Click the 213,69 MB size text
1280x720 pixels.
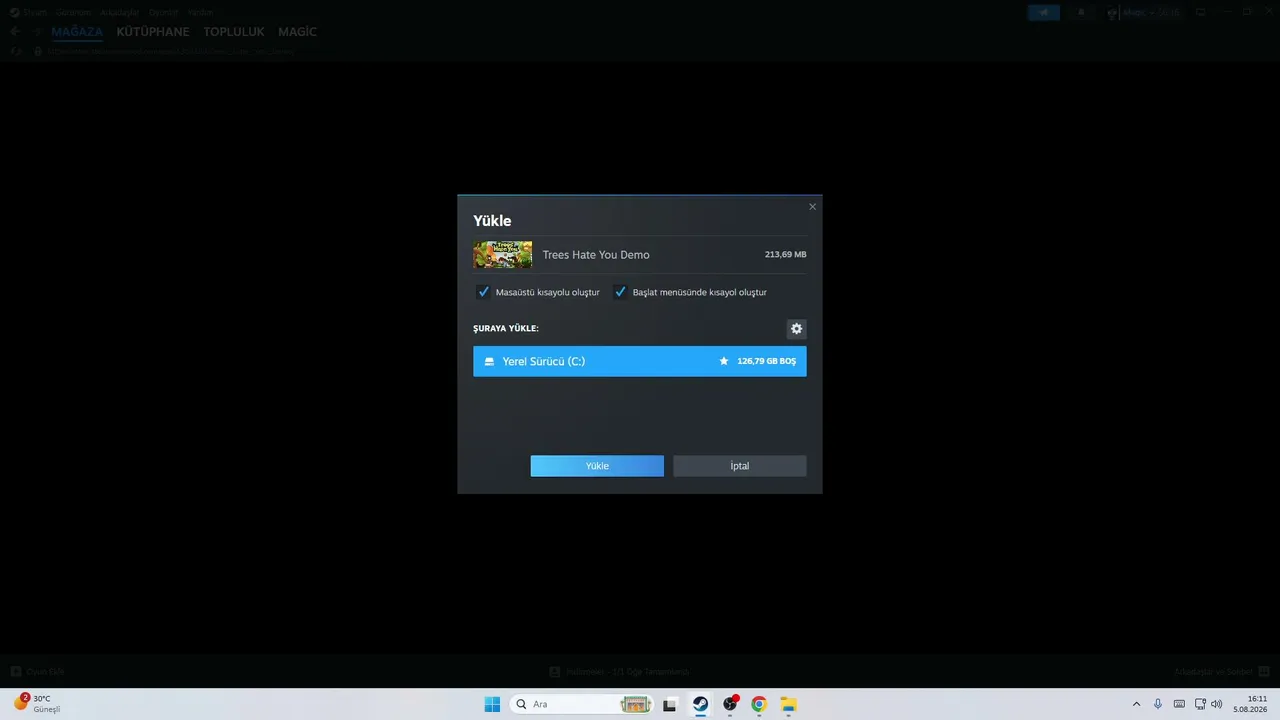point(785,255)
